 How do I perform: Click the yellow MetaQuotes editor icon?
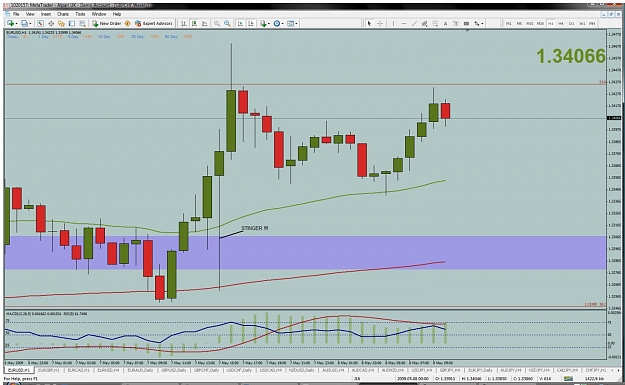click(128, 24)
